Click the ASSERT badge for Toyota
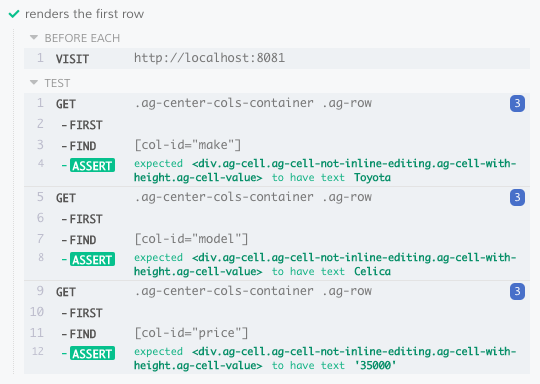Image resolution: width=540 pixels, height=384 pixels. (92, 165)
